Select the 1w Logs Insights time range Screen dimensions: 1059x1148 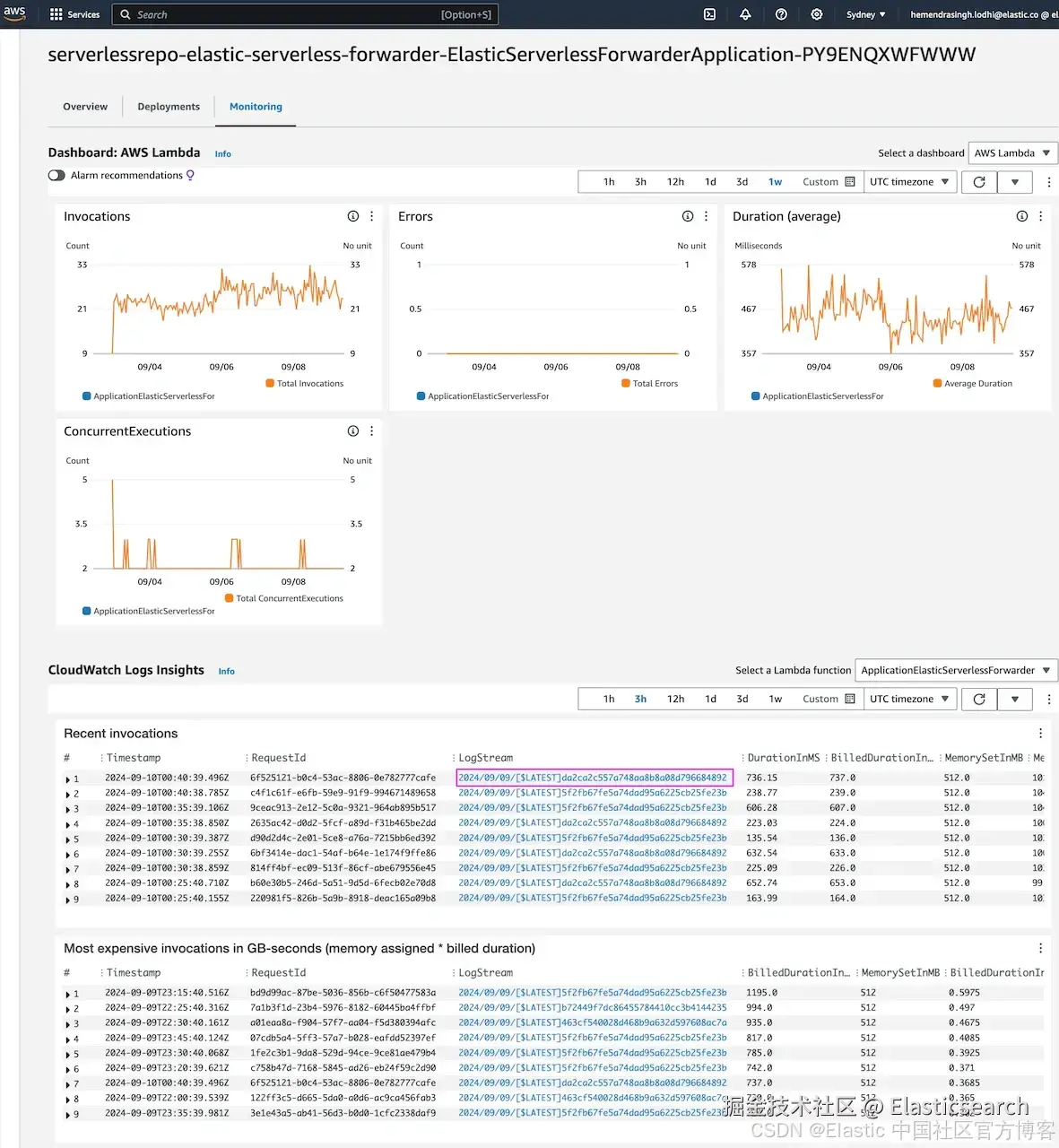(775, 700)
